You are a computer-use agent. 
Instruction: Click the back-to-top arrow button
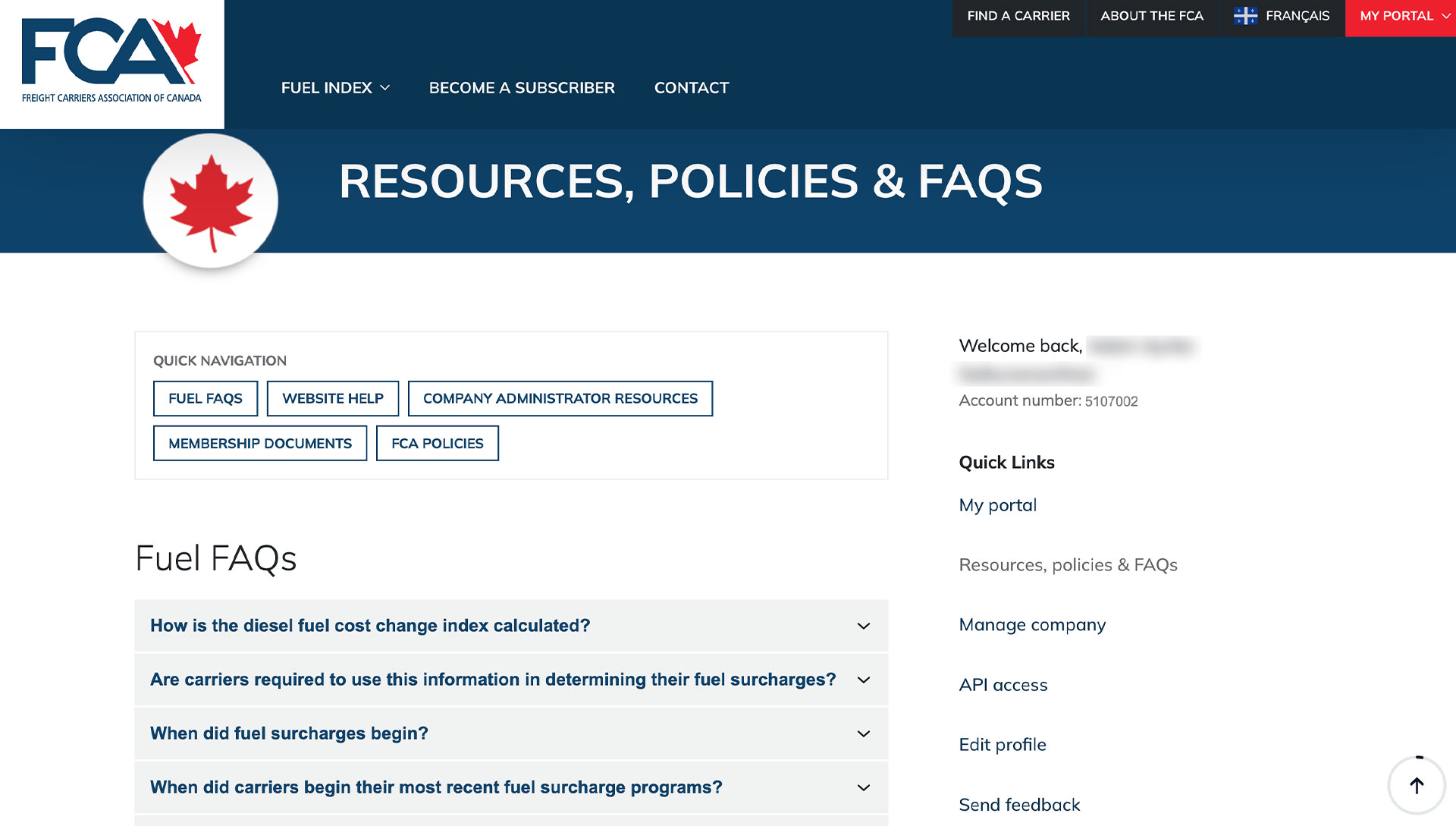1417,786
